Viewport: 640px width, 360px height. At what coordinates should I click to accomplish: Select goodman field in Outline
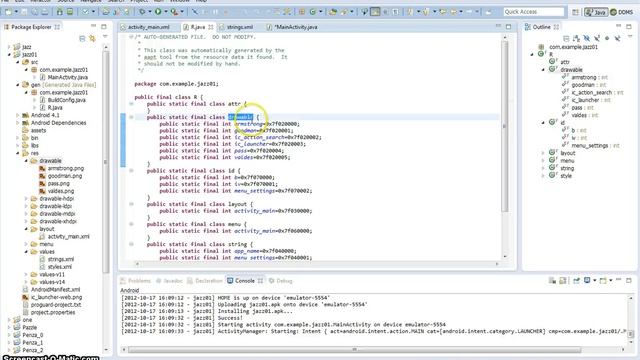click(x=583, y=85)
